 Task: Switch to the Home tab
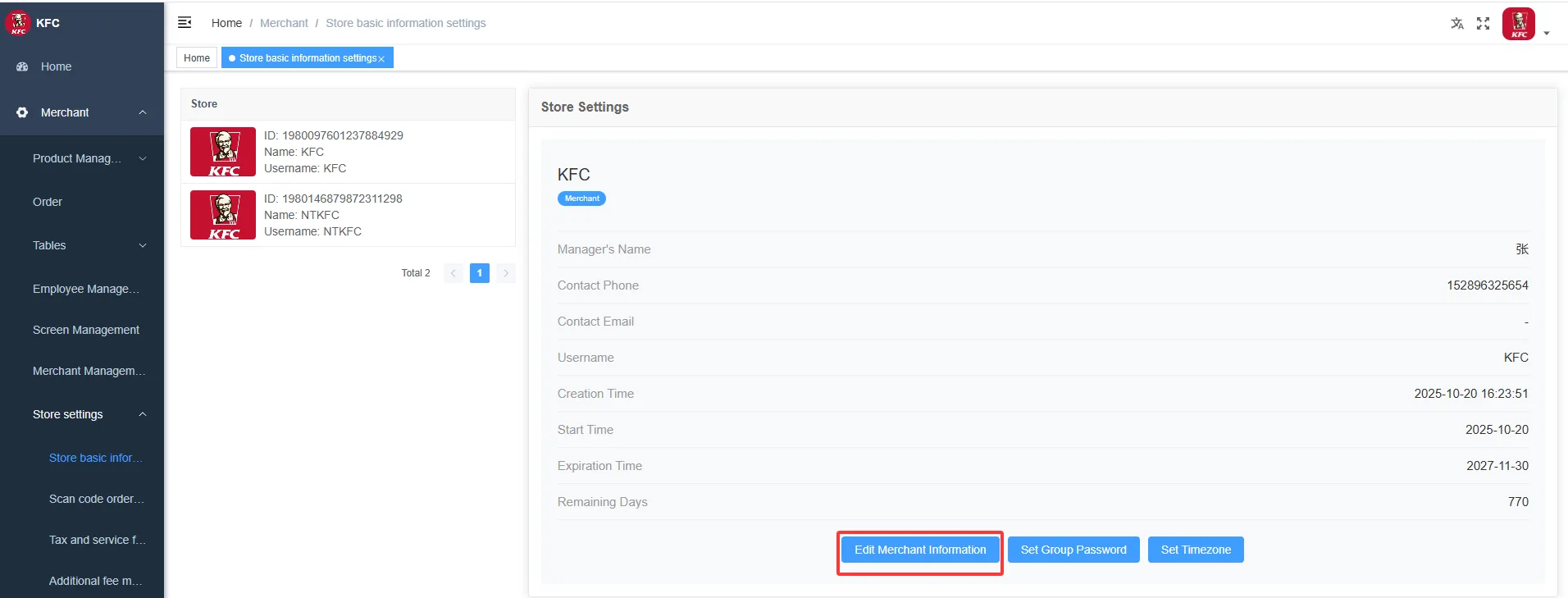tap(197, 57)
